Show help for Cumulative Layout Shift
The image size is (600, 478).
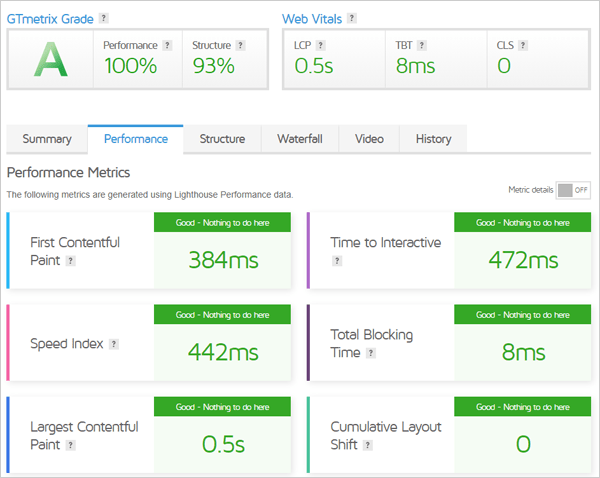(x=369, y=445)
